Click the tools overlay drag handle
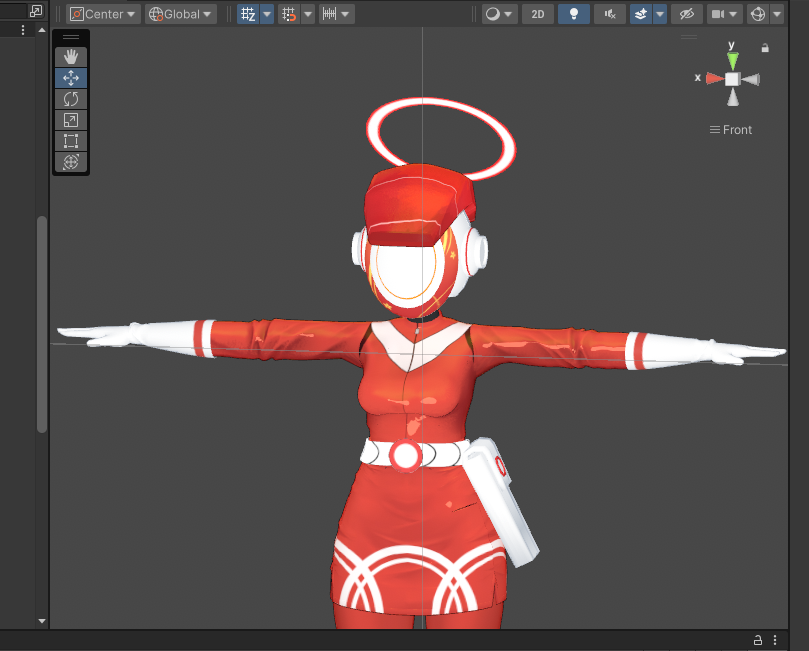The height and width of the screenshot is (651, 809). pyautogui.click(x=71, y=37)
